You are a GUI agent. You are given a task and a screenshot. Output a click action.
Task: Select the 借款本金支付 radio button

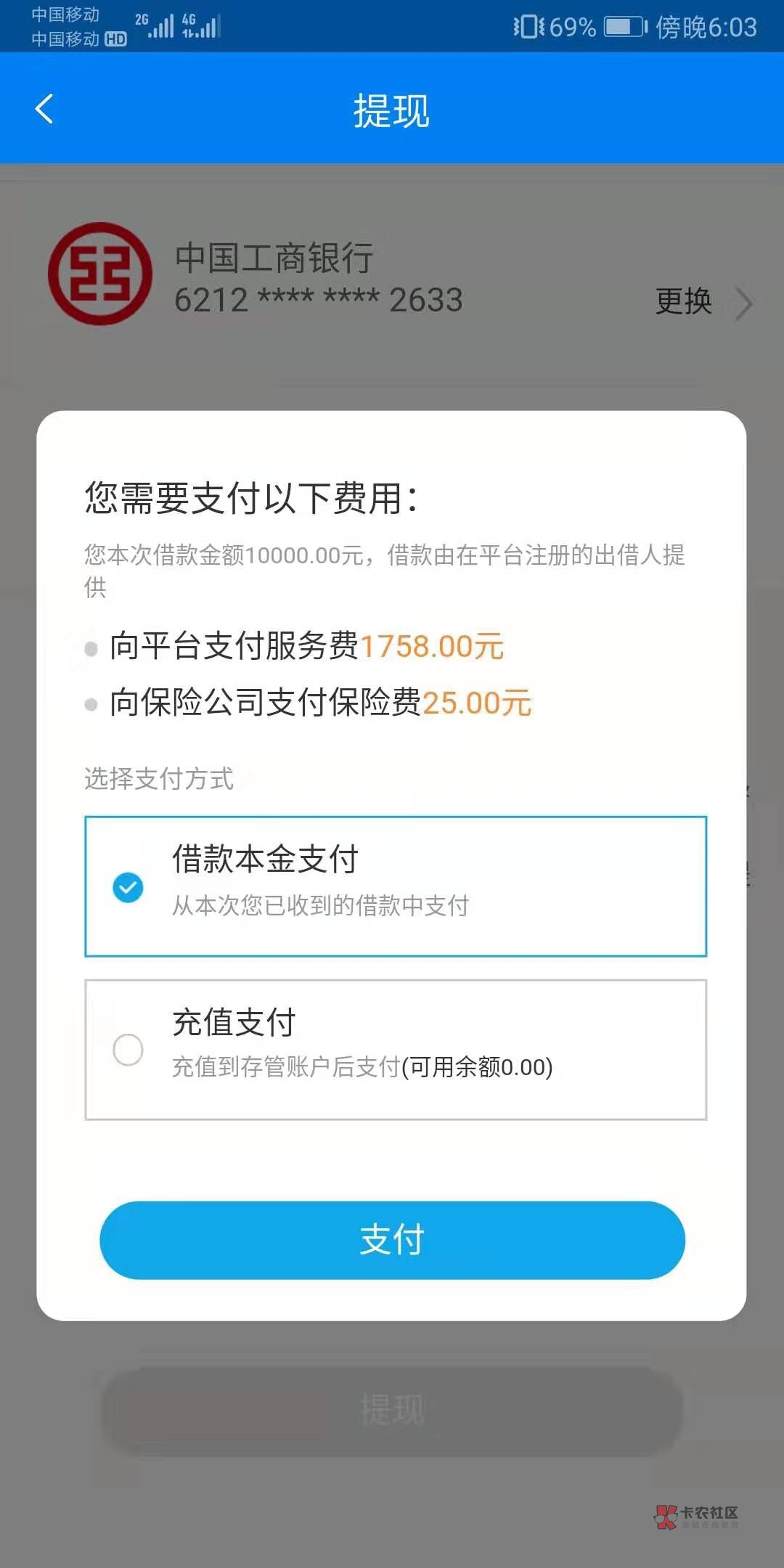click(128, 887)
